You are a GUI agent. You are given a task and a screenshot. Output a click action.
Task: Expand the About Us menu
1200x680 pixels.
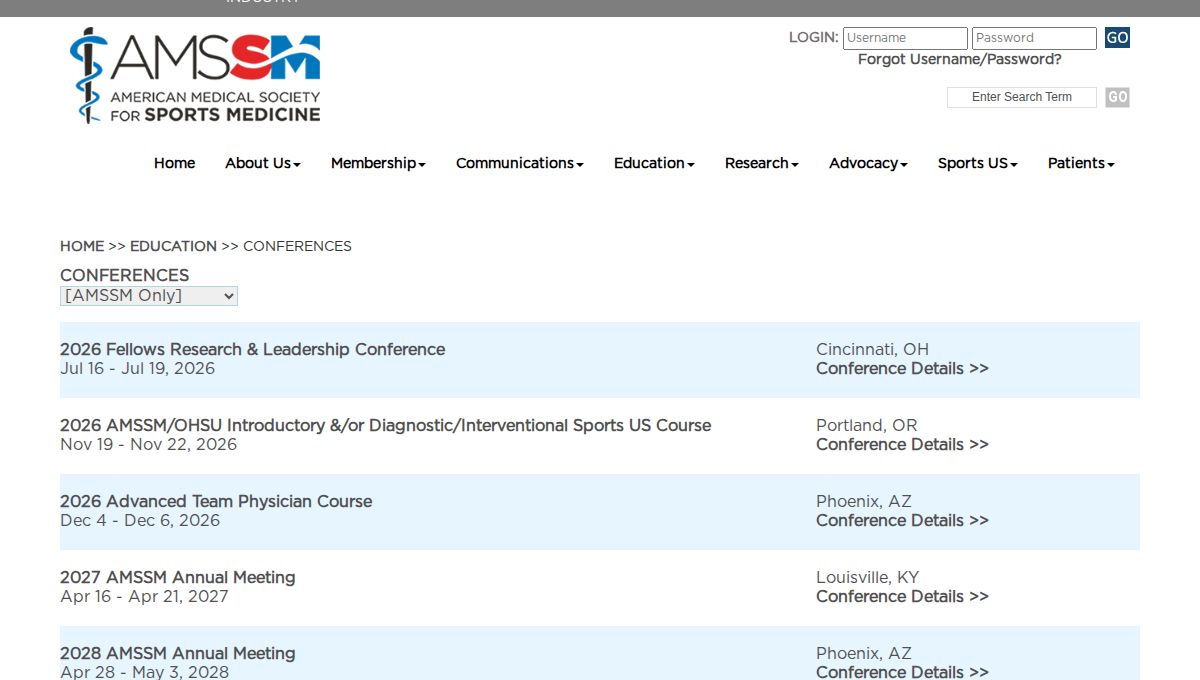tap(263, 163)
